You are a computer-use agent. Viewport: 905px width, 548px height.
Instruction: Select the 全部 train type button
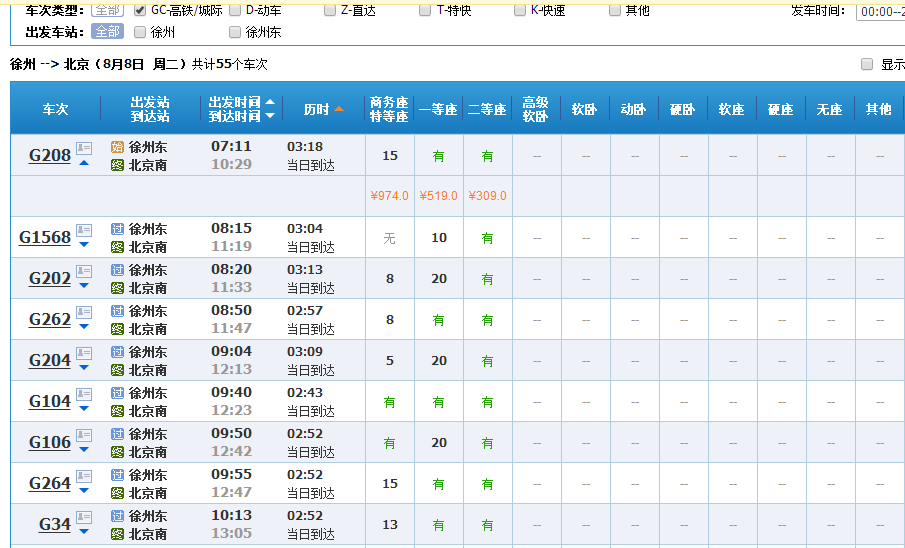(107, 10)
